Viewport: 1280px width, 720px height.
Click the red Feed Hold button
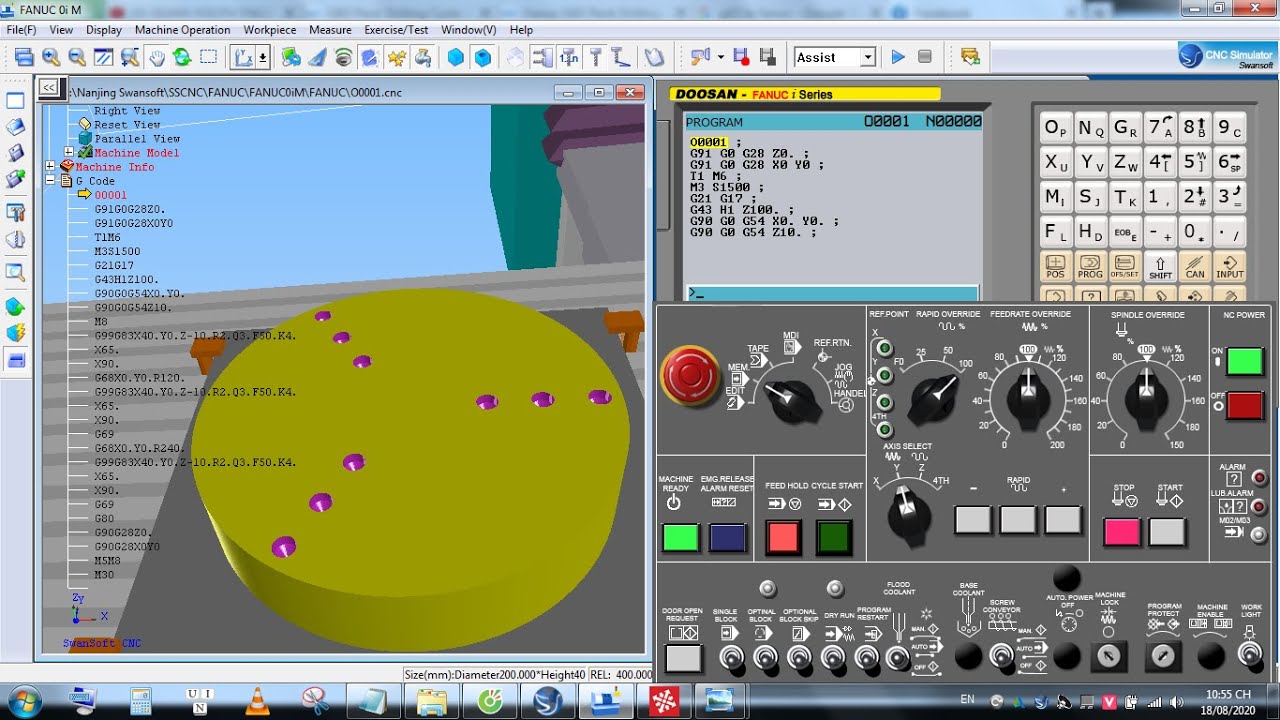(x=783, y=537)
